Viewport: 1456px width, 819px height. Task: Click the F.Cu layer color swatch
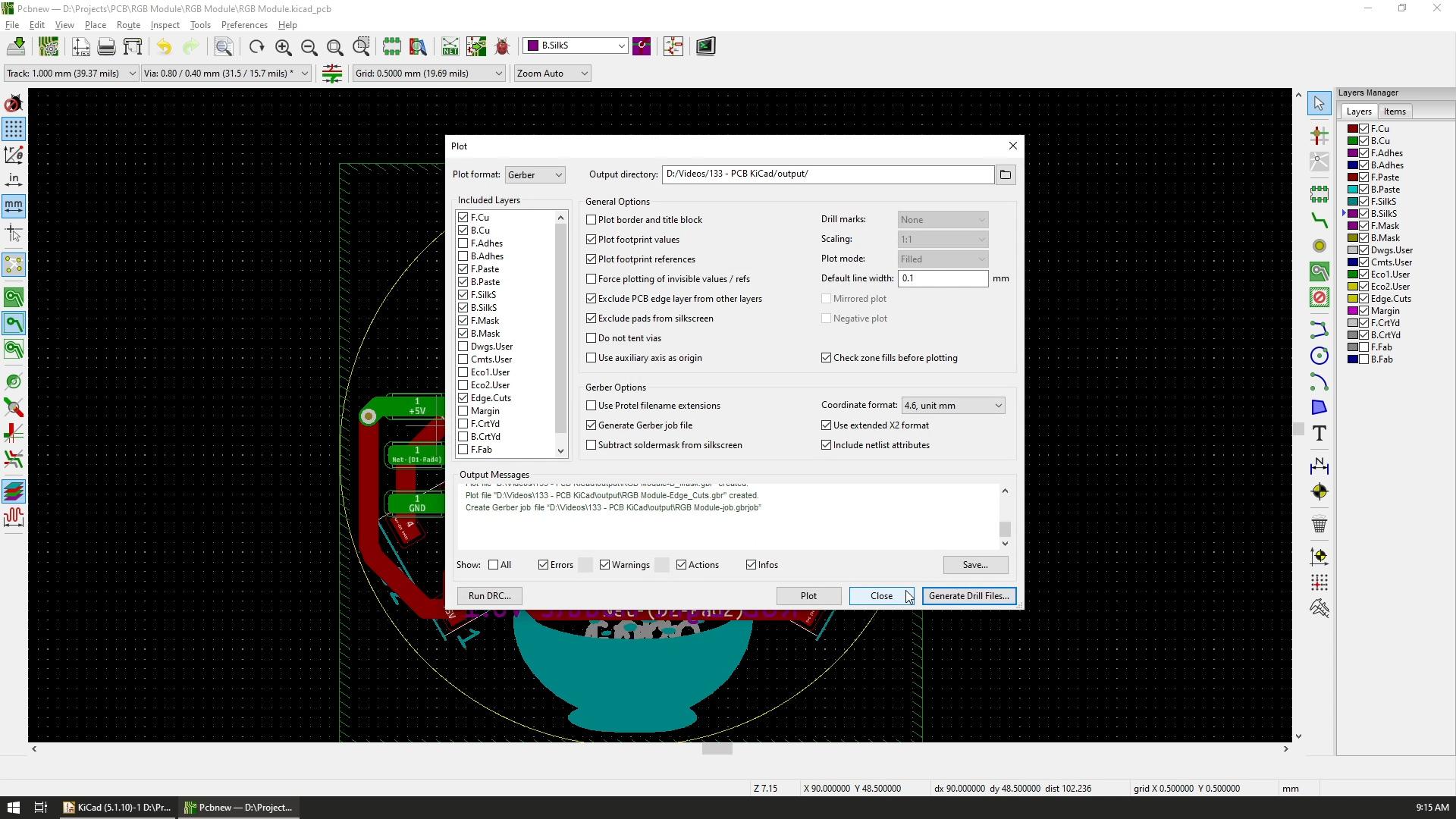click(x=1352, y=129)
